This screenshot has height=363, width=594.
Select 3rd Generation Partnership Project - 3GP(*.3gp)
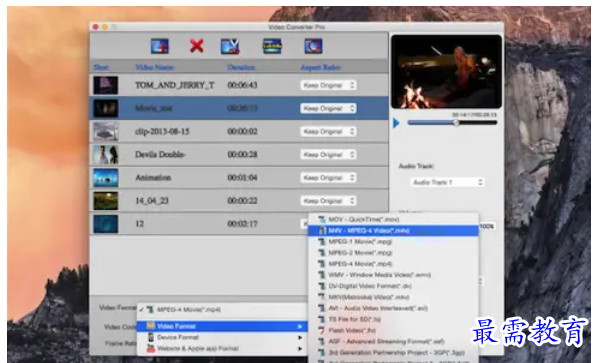tap(393, 353)
